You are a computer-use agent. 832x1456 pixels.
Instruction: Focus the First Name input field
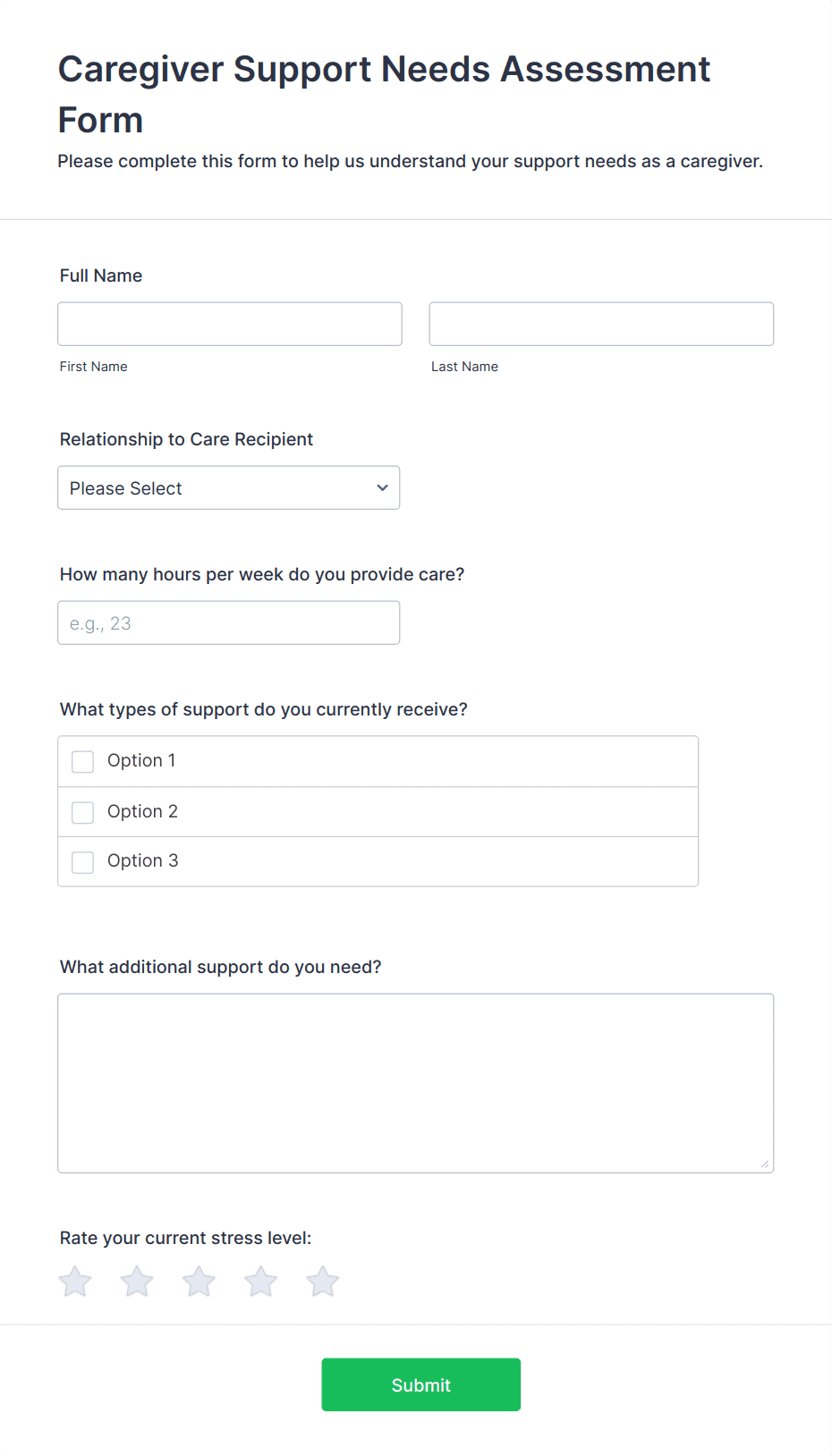coord(230,324)
